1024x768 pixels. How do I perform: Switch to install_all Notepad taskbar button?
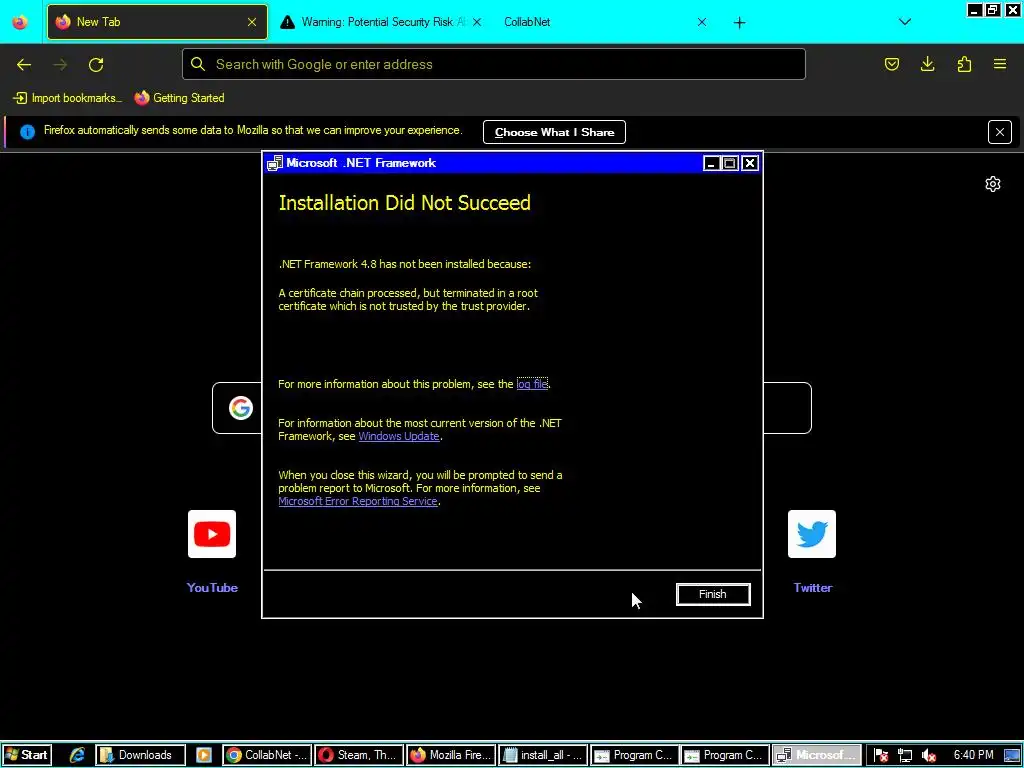point(543,755)
